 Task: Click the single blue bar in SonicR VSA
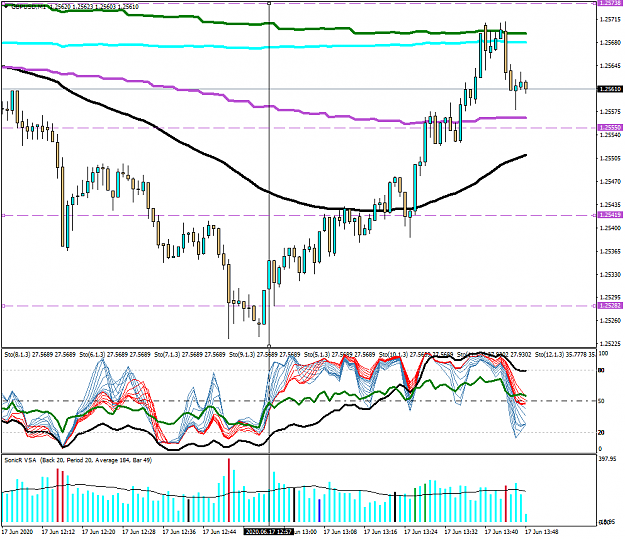coord(319,510)
